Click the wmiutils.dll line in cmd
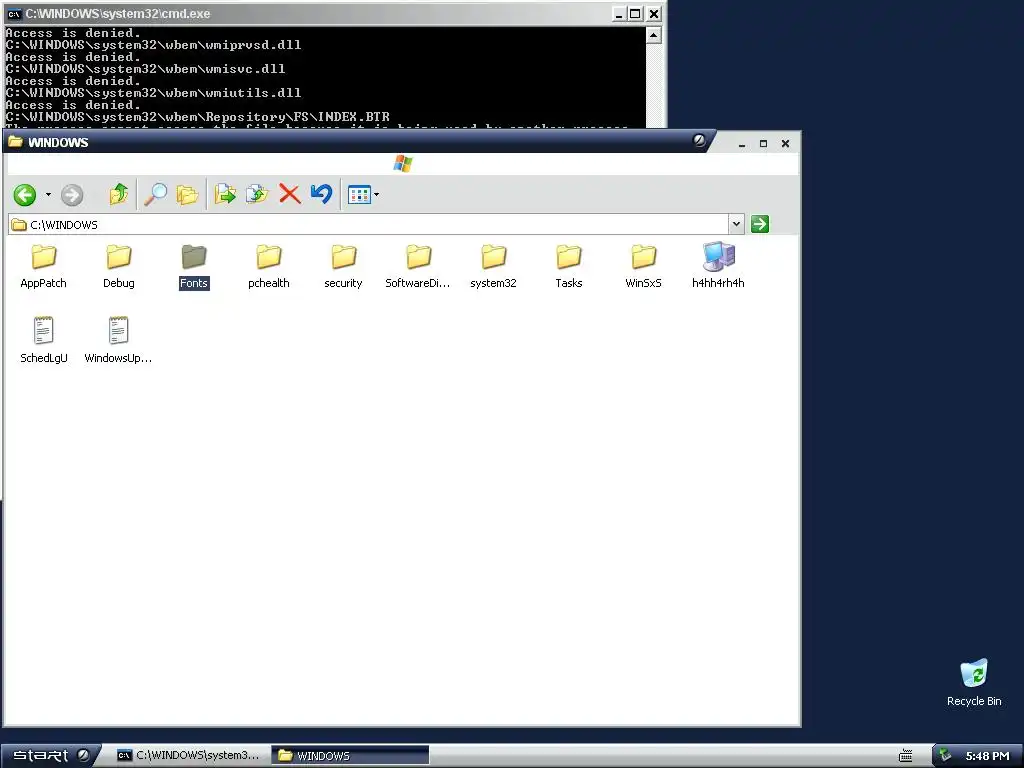The width and height of the screenshot is (1024, 768). tap(153, 93)
